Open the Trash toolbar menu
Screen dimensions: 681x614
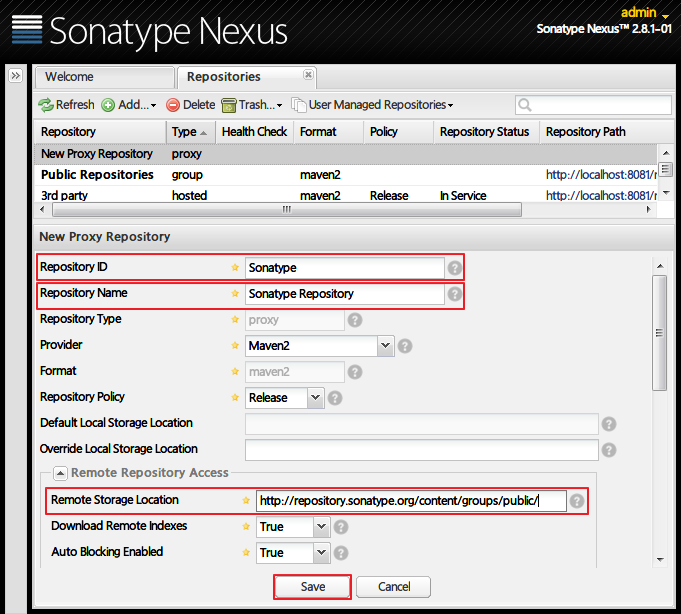pos(251,105)
